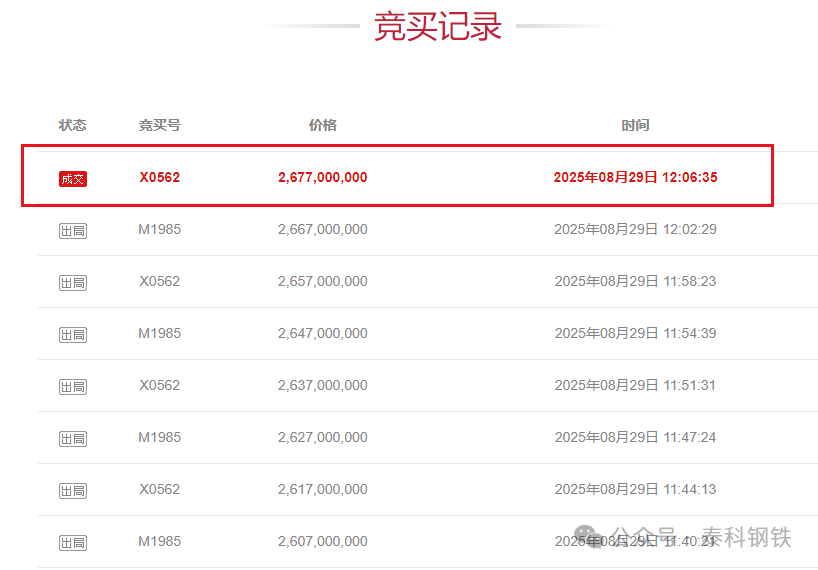Viewport: 818px width, 570px height.
Task: Click the 出局 badge in the 2,657,000,000 row
Action: [73, 283]
